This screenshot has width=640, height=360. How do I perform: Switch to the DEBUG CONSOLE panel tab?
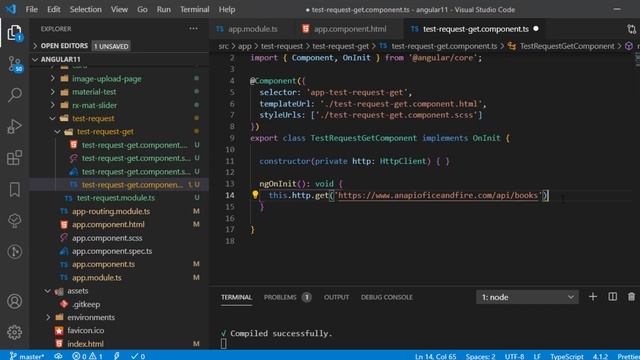tap(387, 297)
